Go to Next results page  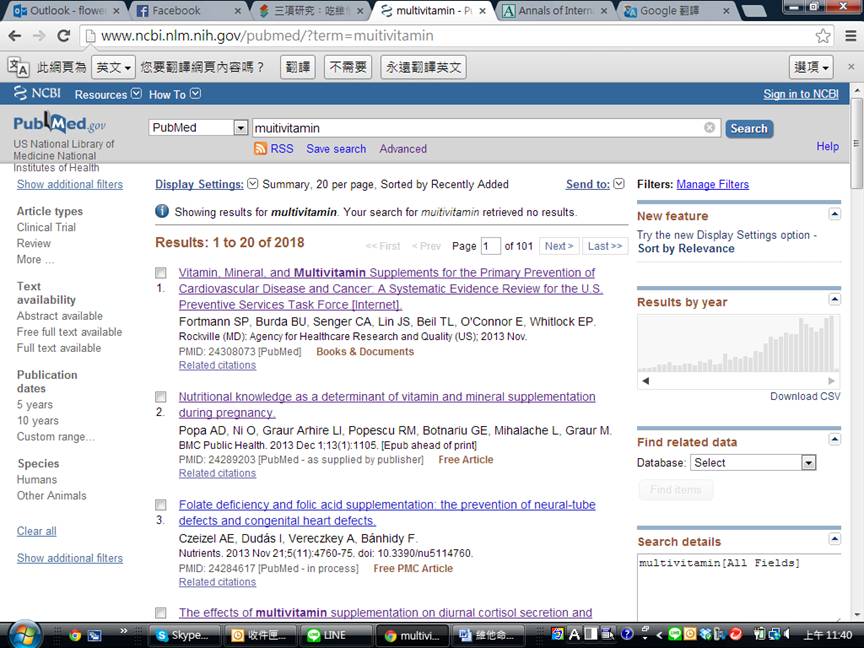(x=559, y=246)
